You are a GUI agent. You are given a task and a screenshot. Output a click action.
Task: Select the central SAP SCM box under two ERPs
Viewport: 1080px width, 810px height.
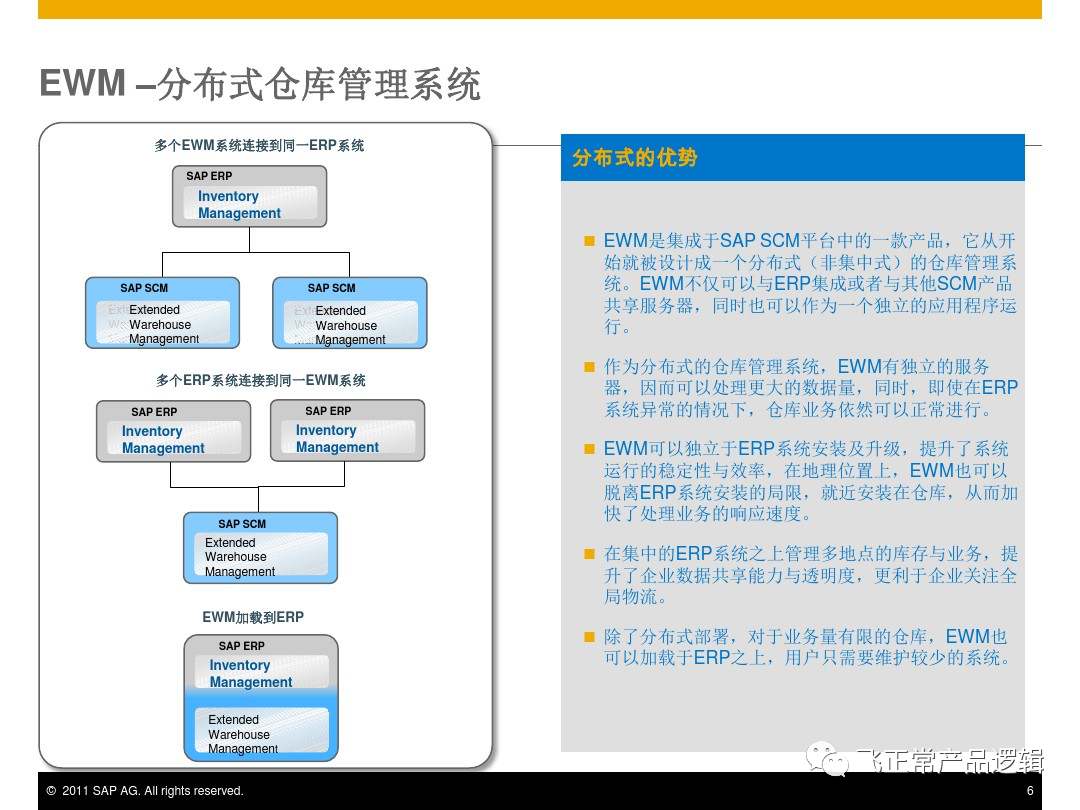[260, 547]
